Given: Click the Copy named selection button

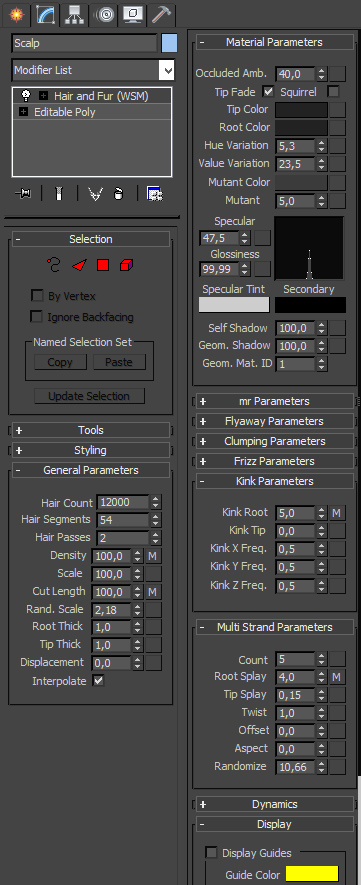Looking at the screenshot, I should pyautogui.click(x=60, y=362).
